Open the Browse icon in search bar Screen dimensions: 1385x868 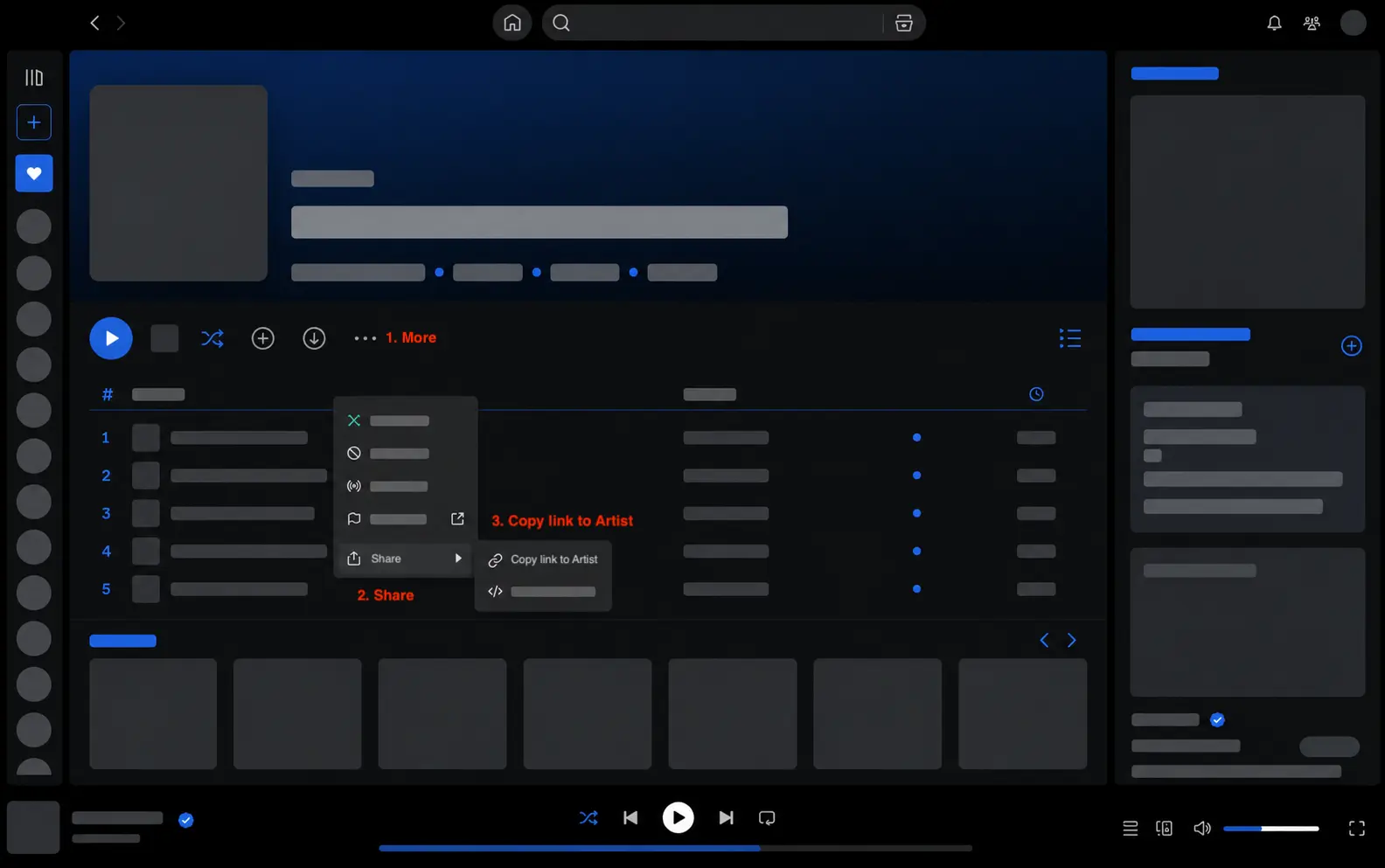click(x=904, y=23)
